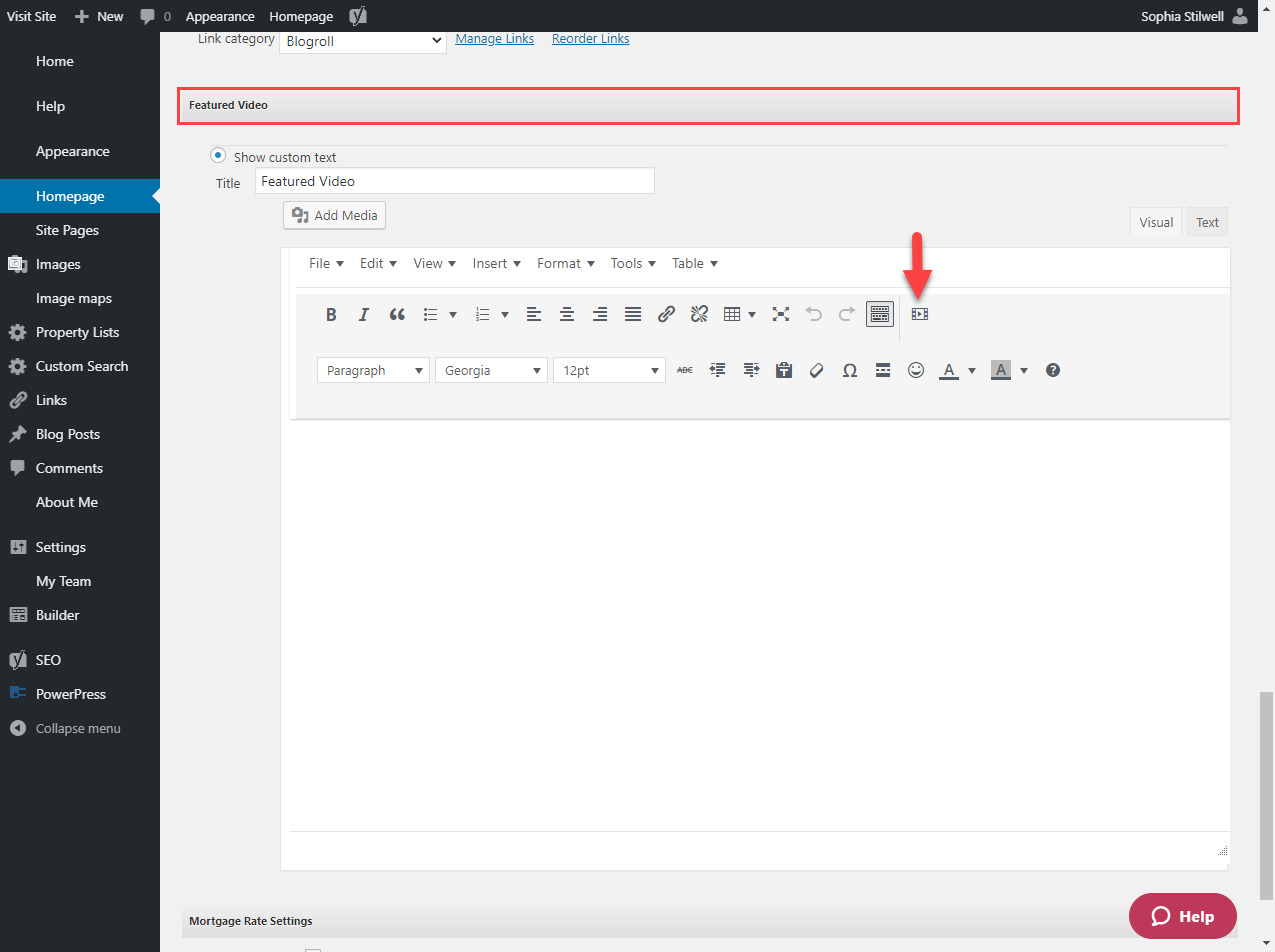Toggle bold formatting in editor toolbar
The width and height of the screenshot is (1275, 952).
coord(331,314)
